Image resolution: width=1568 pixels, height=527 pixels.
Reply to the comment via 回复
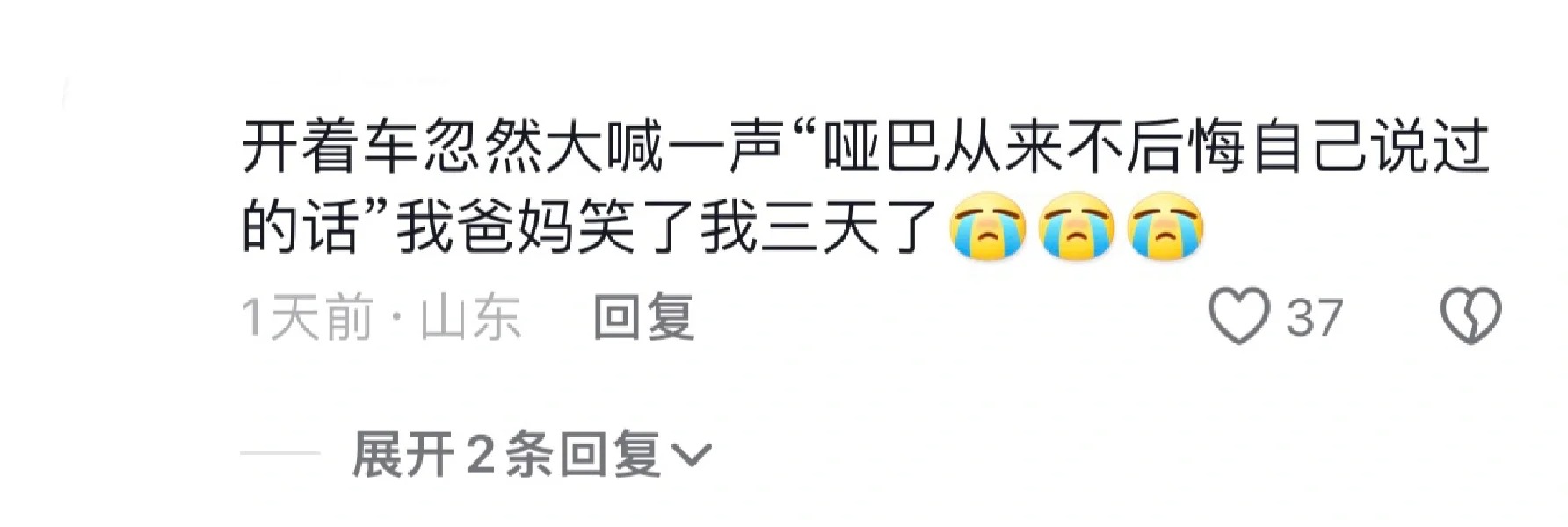pyautogui.click(x=644, y=317)
